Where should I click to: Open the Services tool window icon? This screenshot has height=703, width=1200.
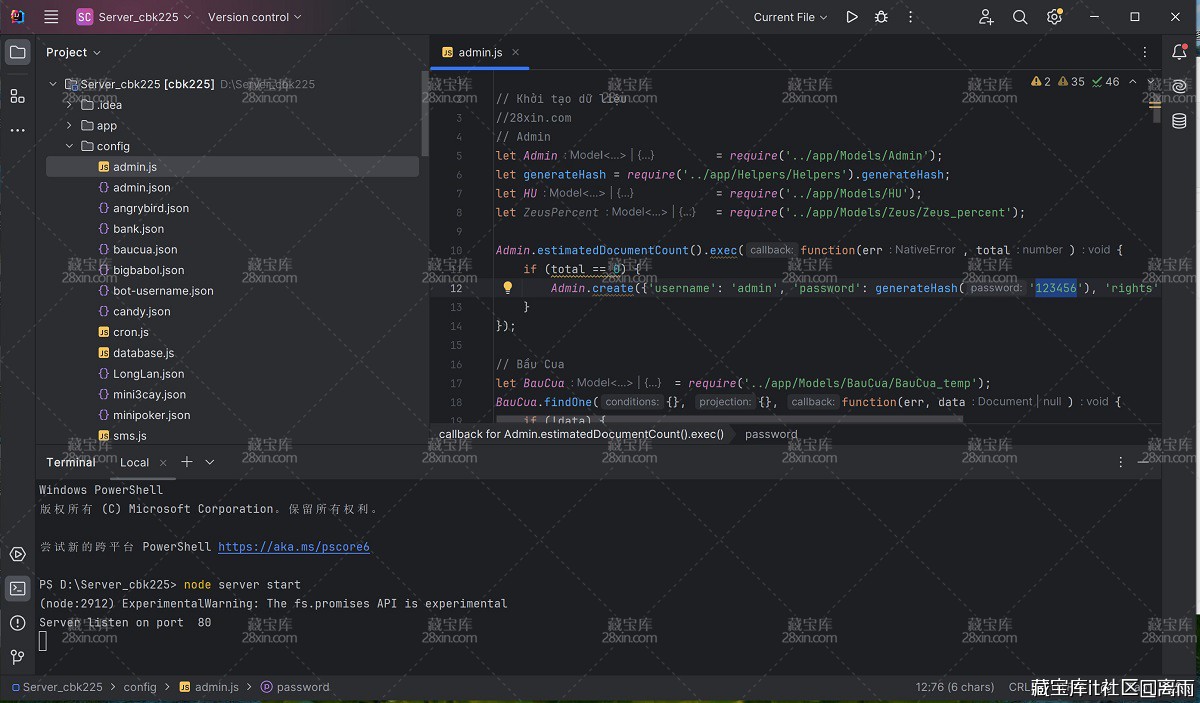[x=17, y=554]
